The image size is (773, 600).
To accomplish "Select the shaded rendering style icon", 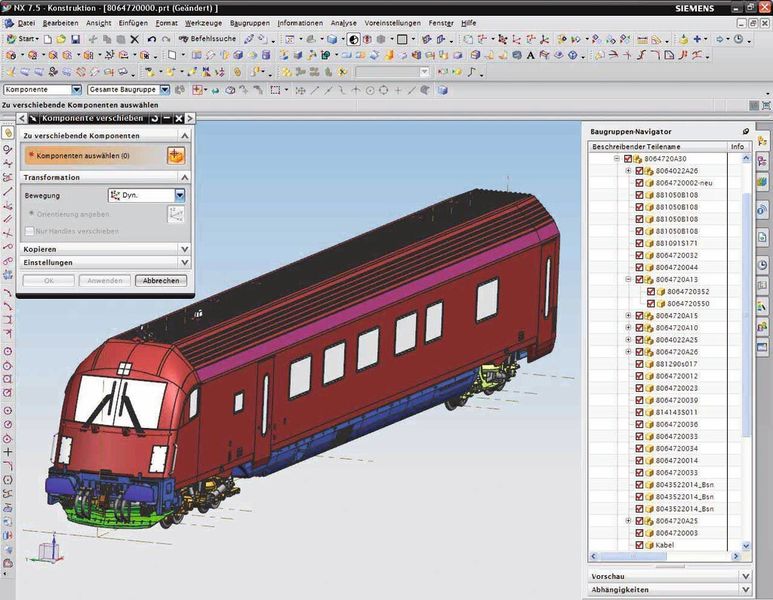I will (x=353, y=39).
